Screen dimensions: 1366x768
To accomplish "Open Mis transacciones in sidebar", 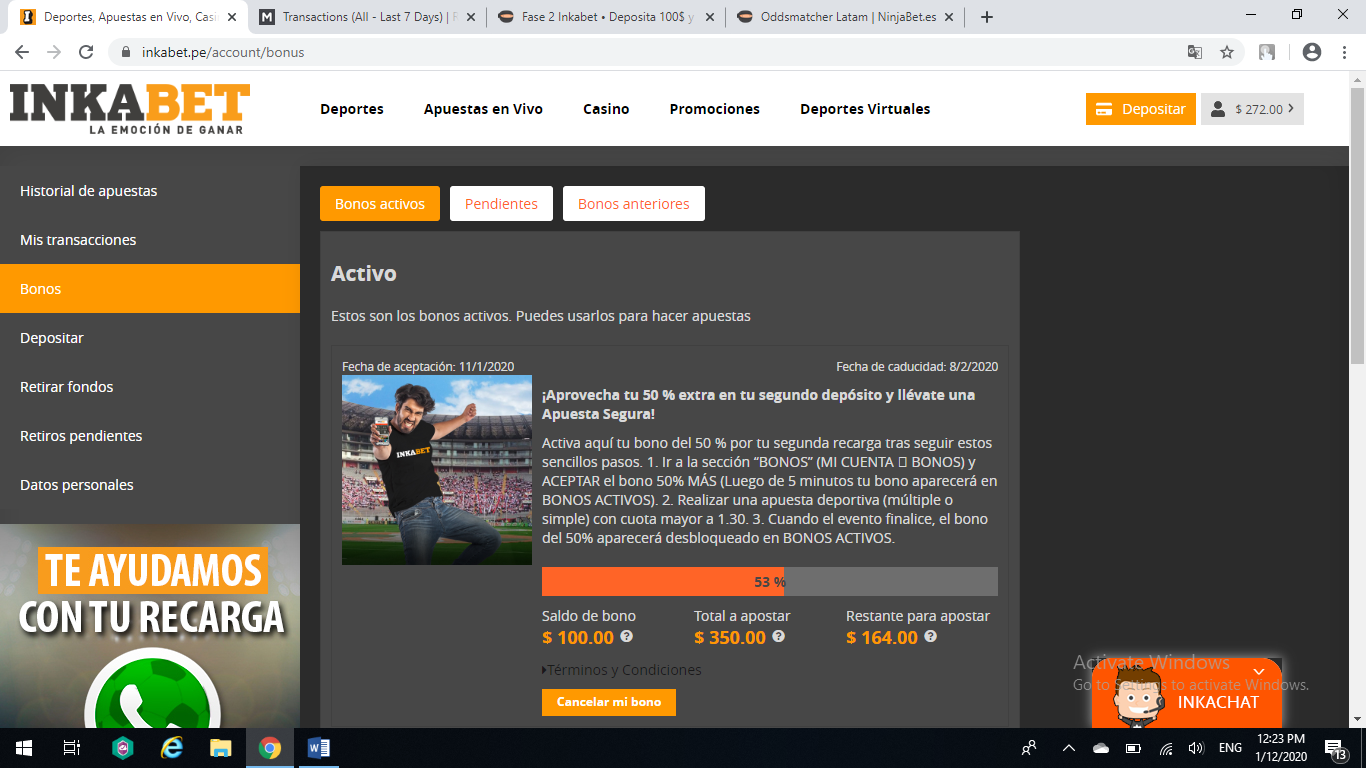I will [150, 240].
